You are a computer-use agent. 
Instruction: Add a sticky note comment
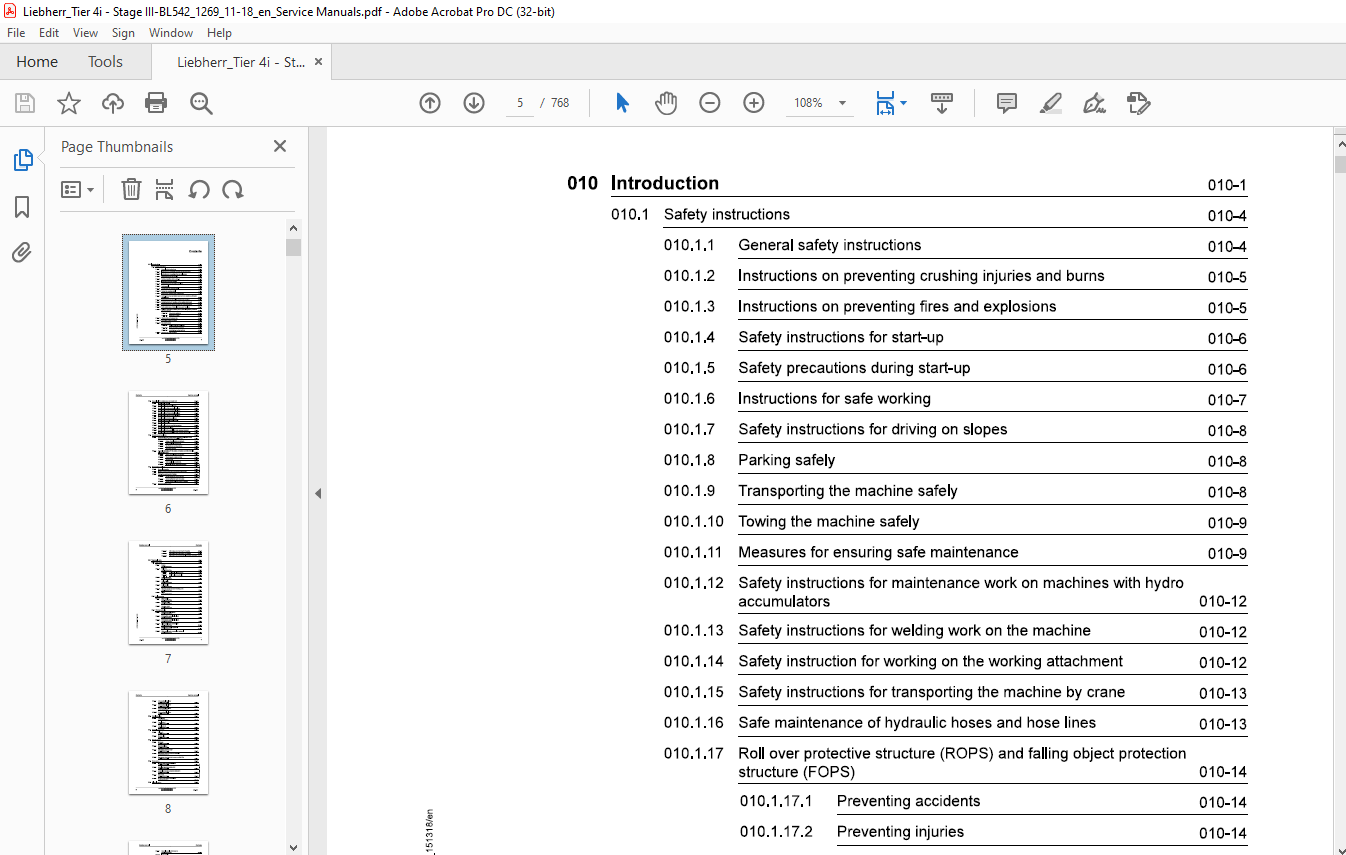click(x=1007, y=103)
